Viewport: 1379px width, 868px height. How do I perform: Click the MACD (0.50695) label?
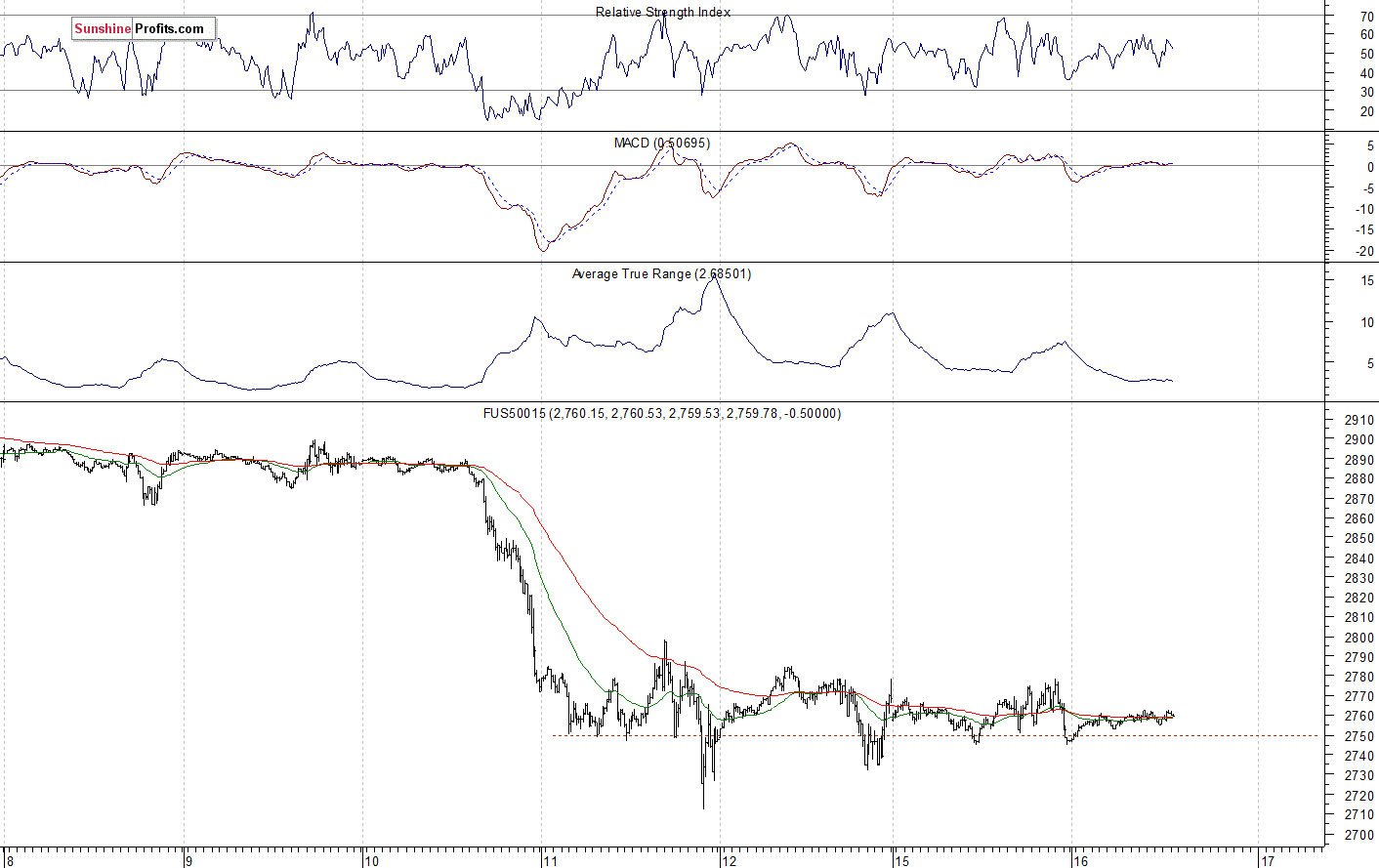click(x=662, y=143)
